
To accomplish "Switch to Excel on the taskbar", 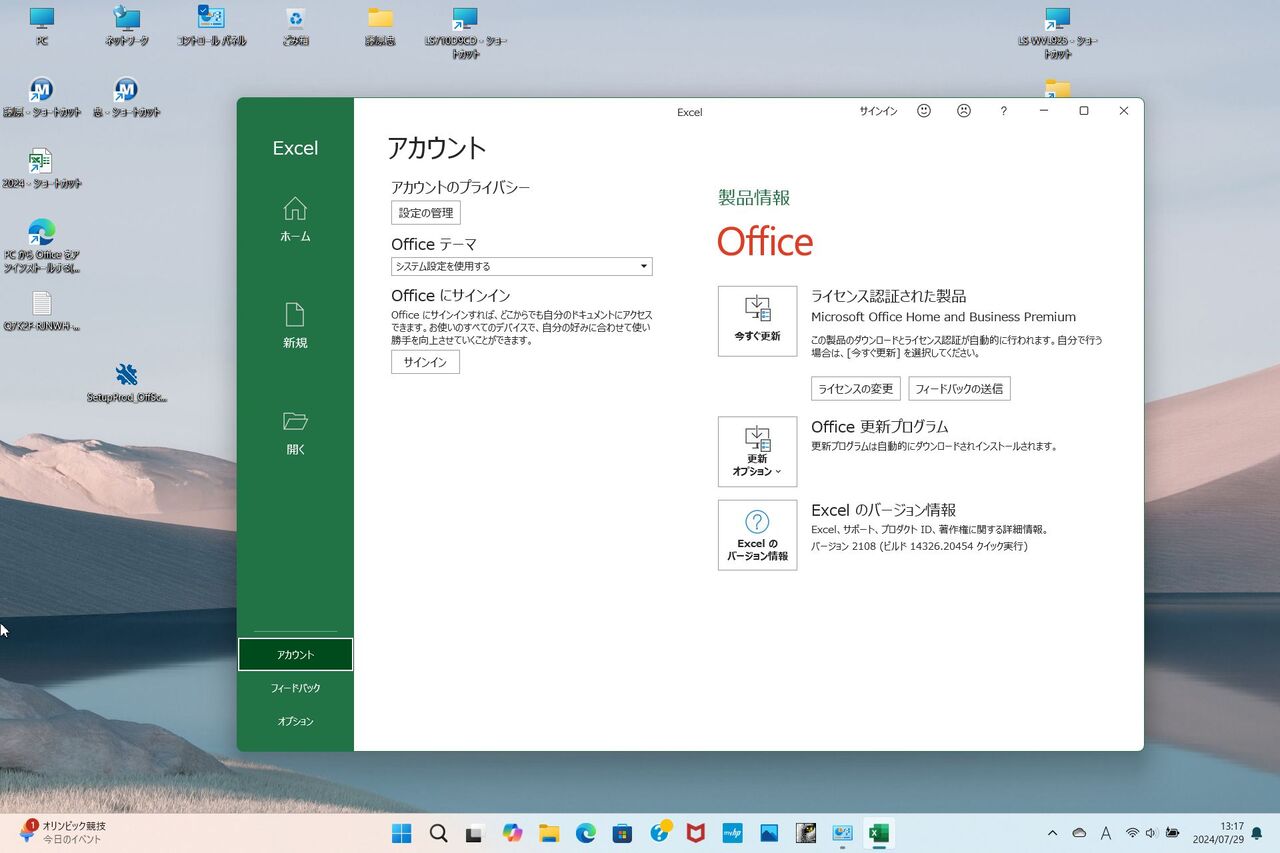I will [879, 833].
